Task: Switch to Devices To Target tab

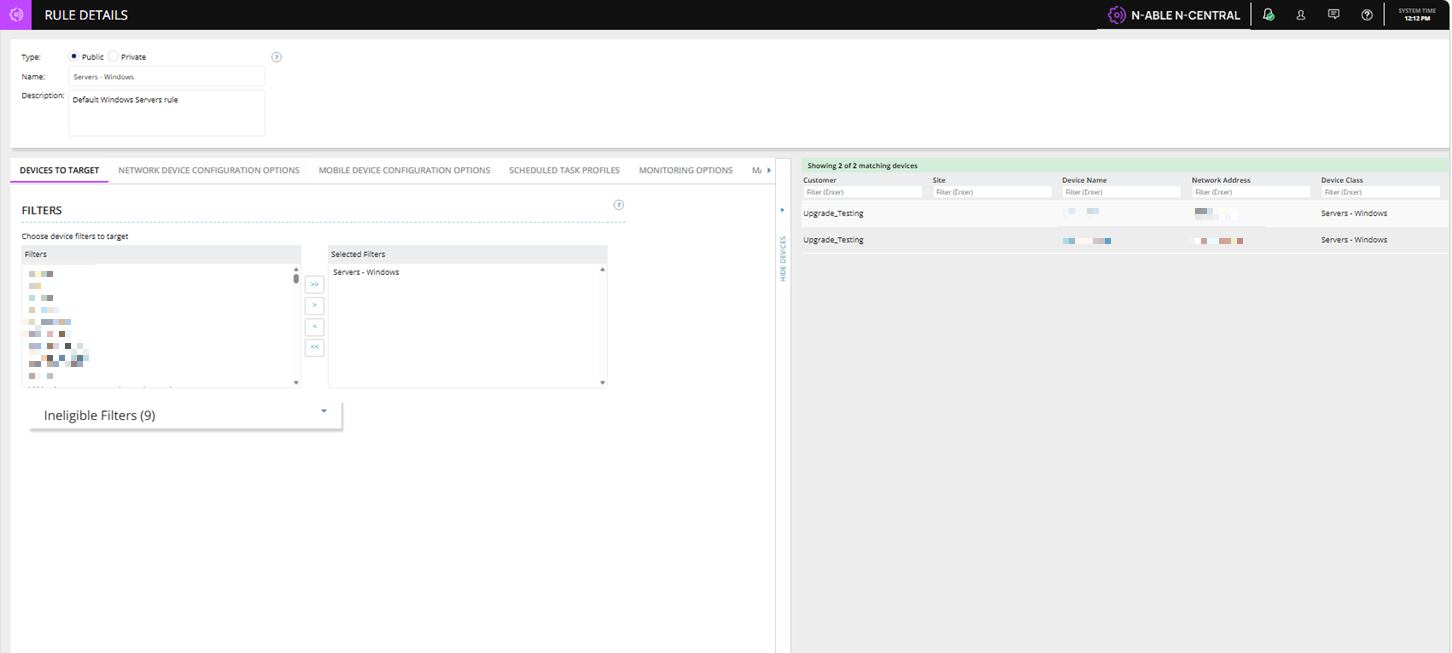Action: click(x=60, y=171)
